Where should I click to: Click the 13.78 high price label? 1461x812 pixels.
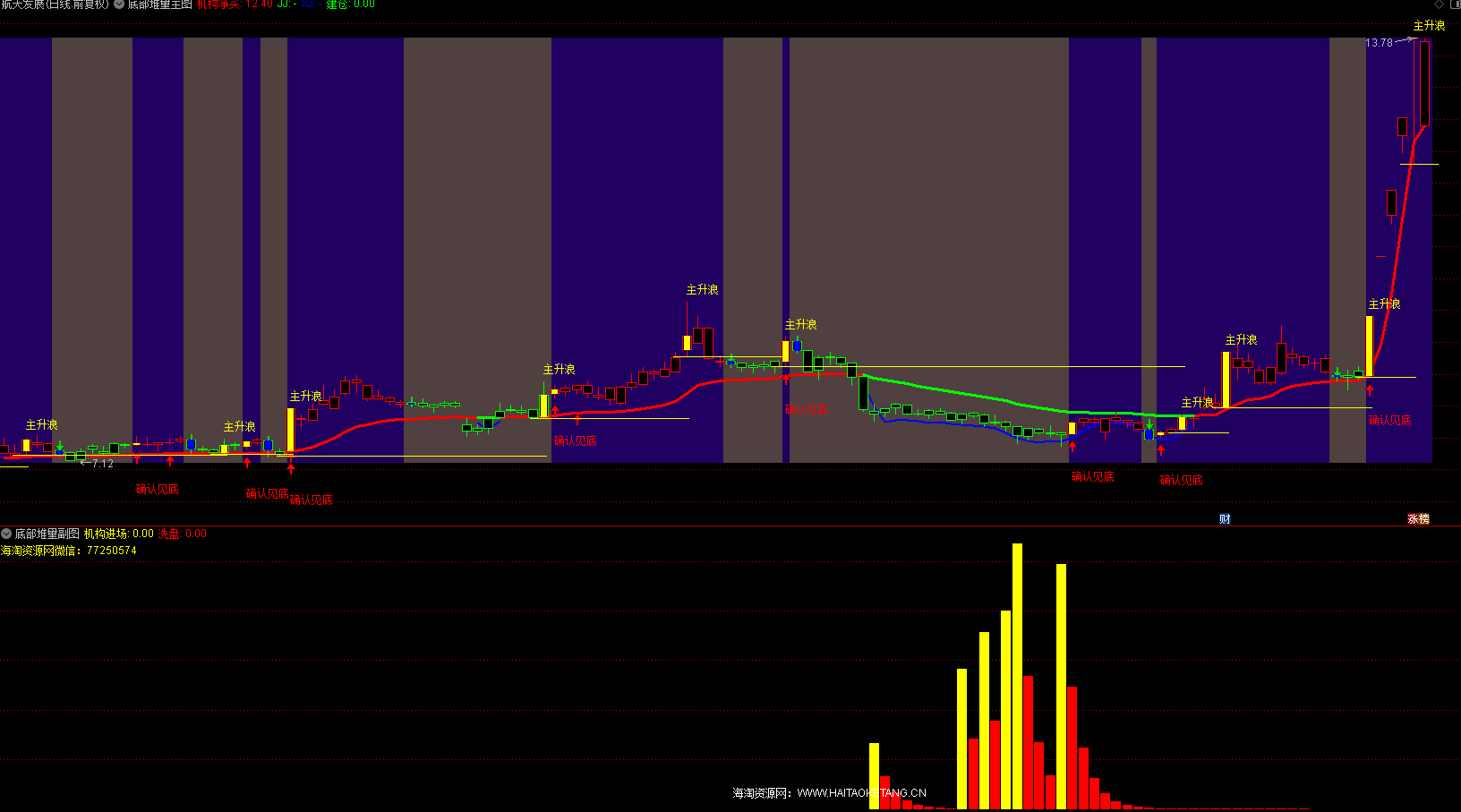click(1379, 43)
